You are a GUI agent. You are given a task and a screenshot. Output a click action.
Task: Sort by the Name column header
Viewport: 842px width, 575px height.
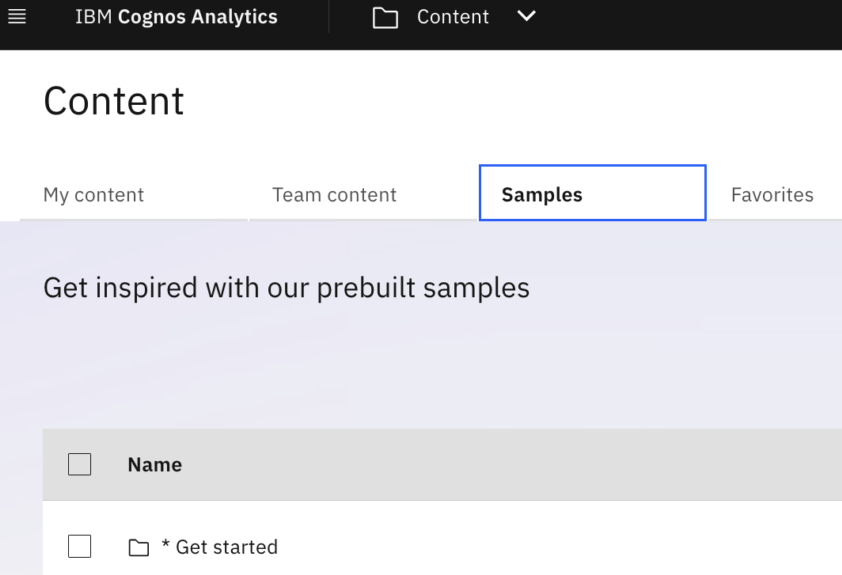(x=155, y=465)
